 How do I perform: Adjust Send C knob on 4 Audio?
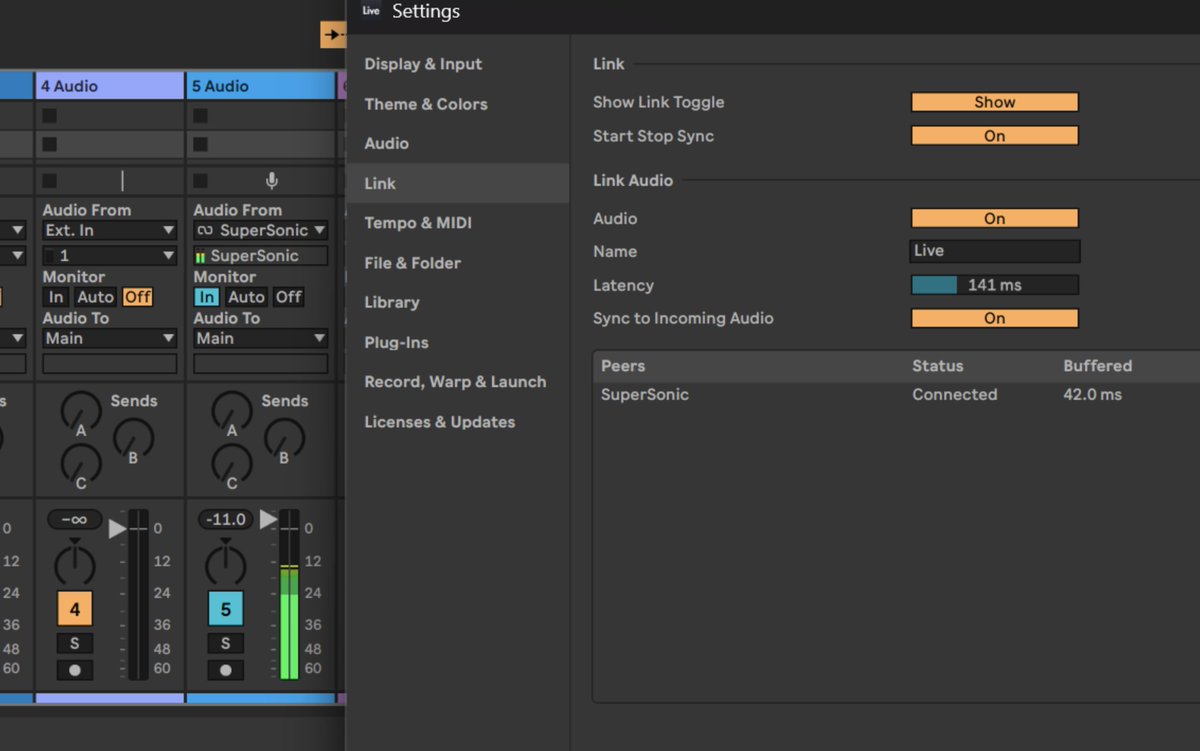(81, 464)
